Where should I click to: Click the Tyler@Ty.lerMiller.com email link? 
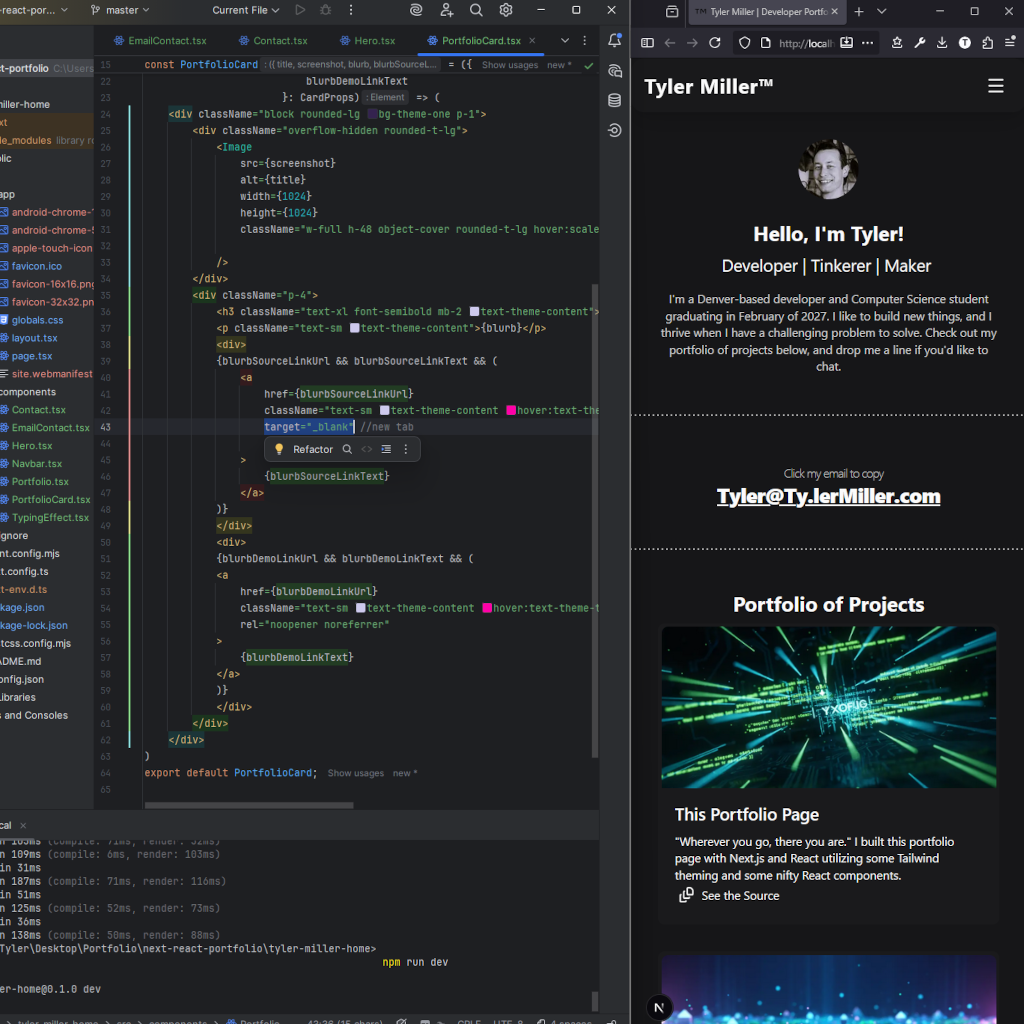coord(828,496)
